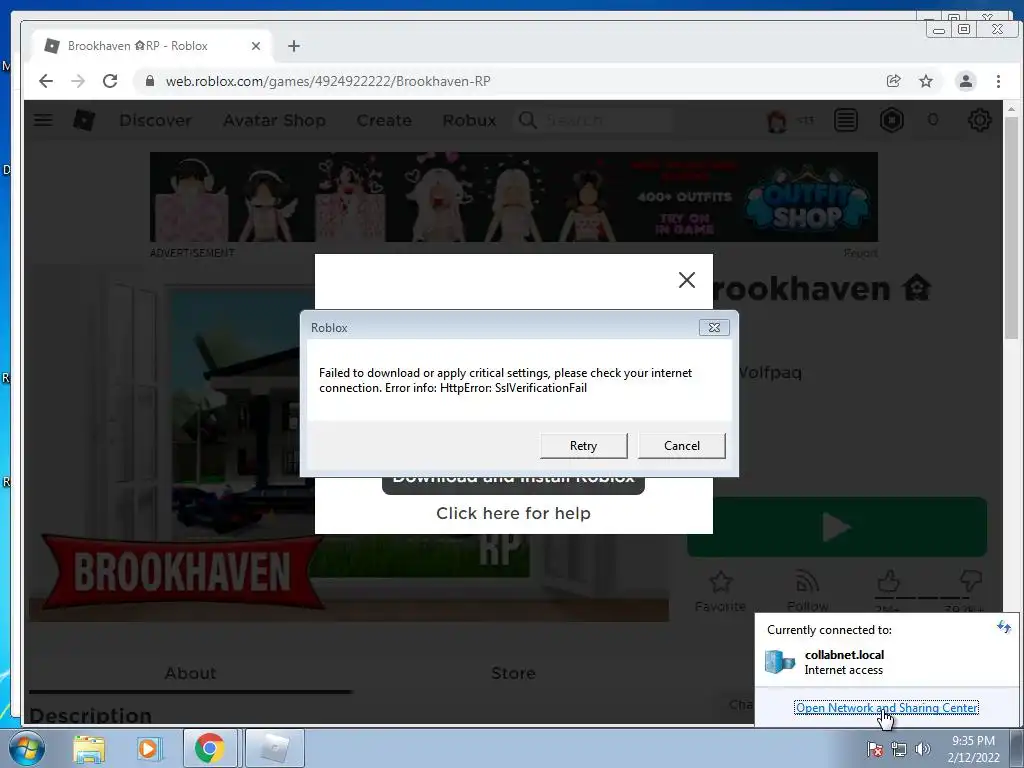Click the Roblox logo icon

pos(84,120)
